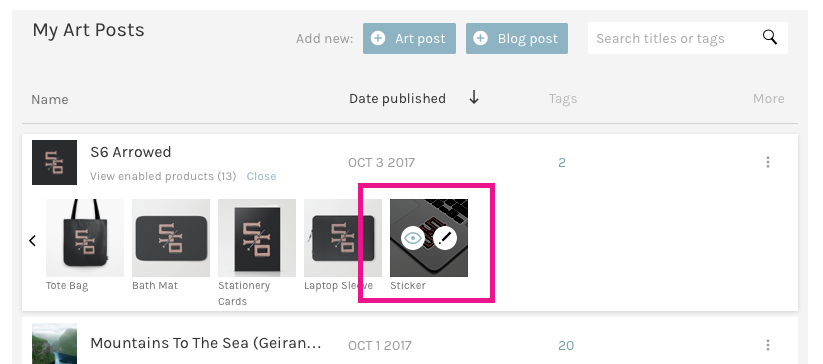Select the Bath Mat product thumbnail
The height and width of the screenshot is (364, 823).
pos(171,238)
